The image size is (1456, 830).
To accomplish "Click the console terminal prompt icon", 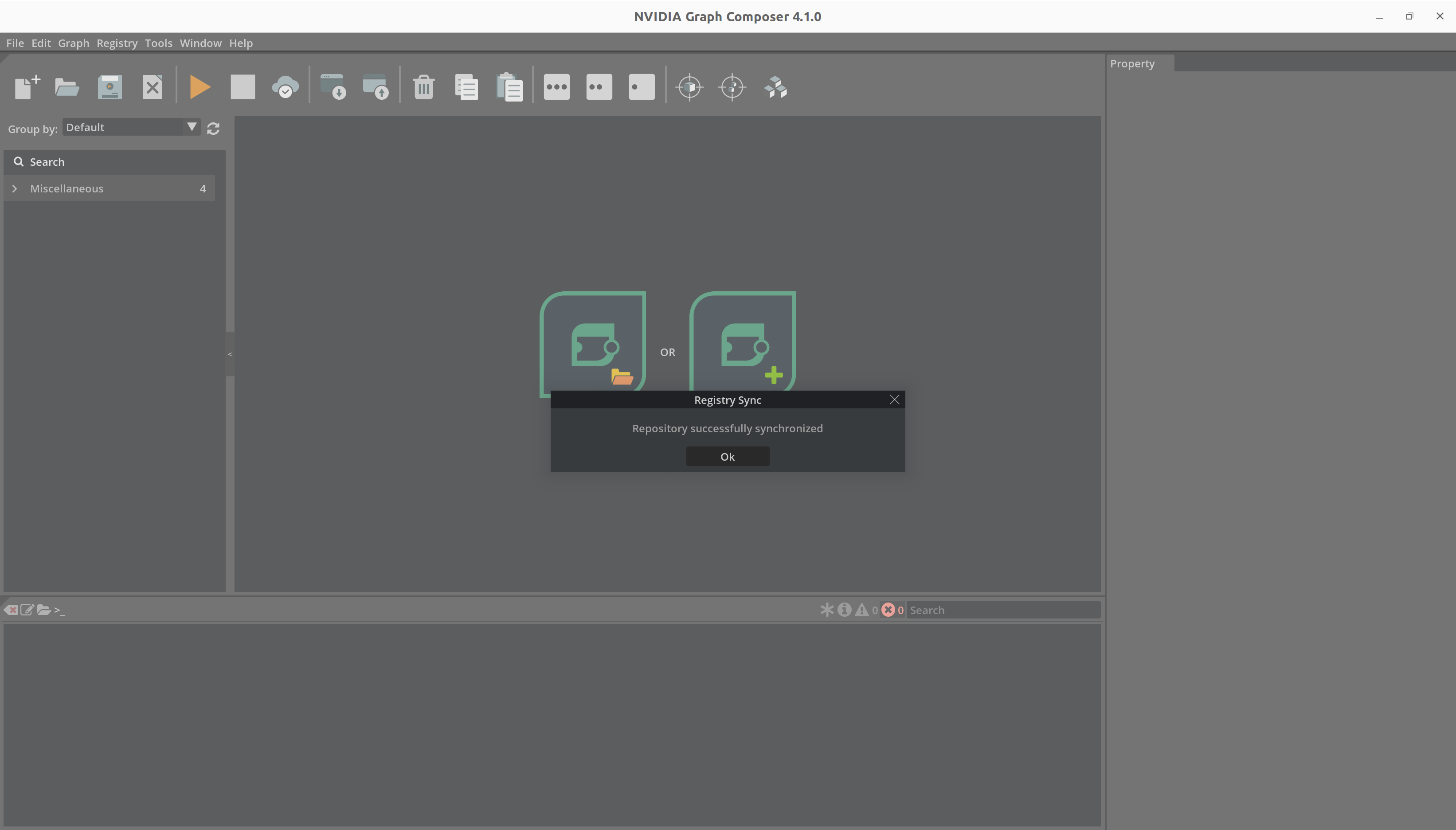I will click(59, 610).
